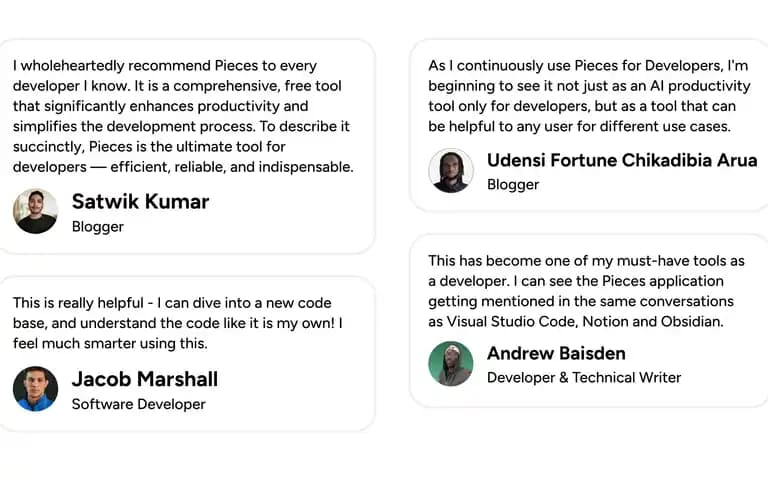Click Andrew Baisden's green avatar image

451,363
